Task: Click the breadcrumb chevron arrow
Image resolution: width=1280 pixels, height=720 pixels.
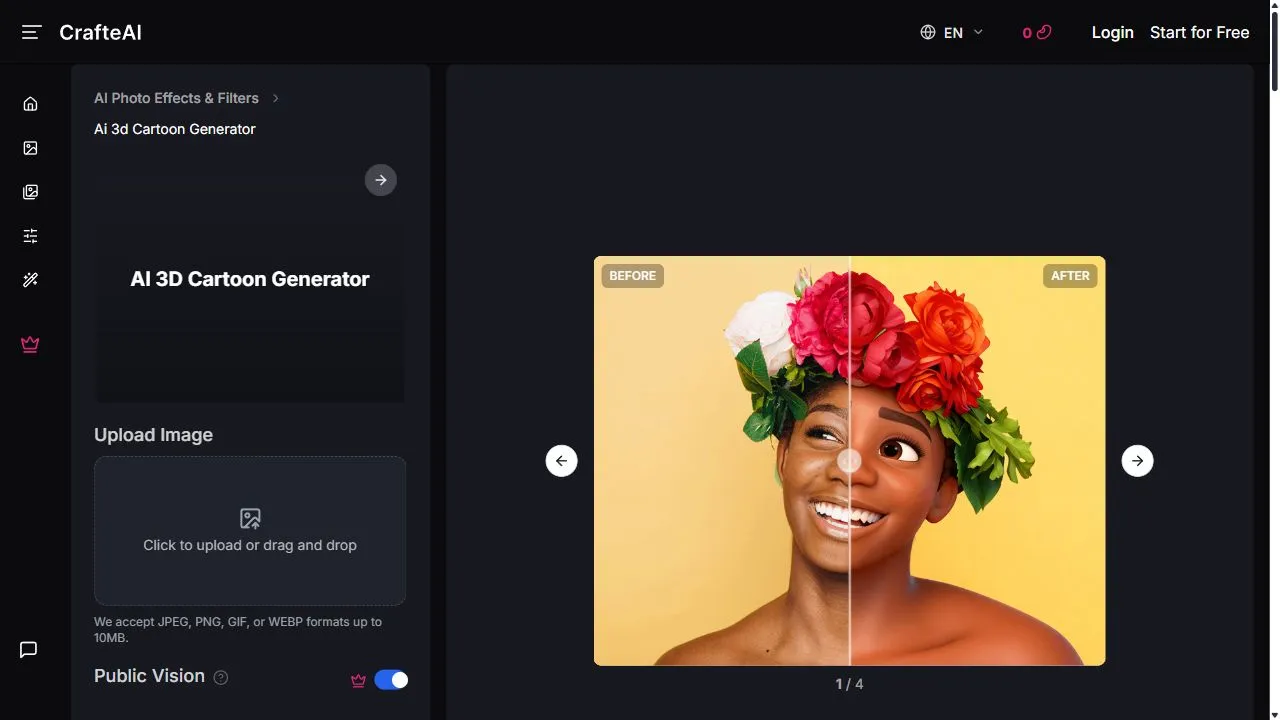Action: (276, 98)
